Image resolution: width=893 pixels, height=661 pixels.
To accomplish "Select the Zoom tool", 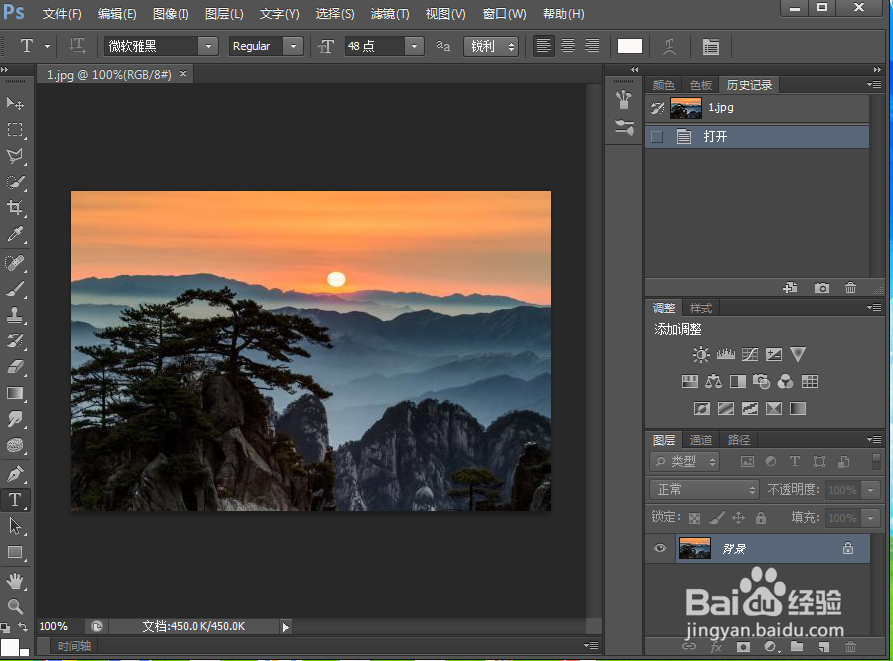I will coord(15,607).
